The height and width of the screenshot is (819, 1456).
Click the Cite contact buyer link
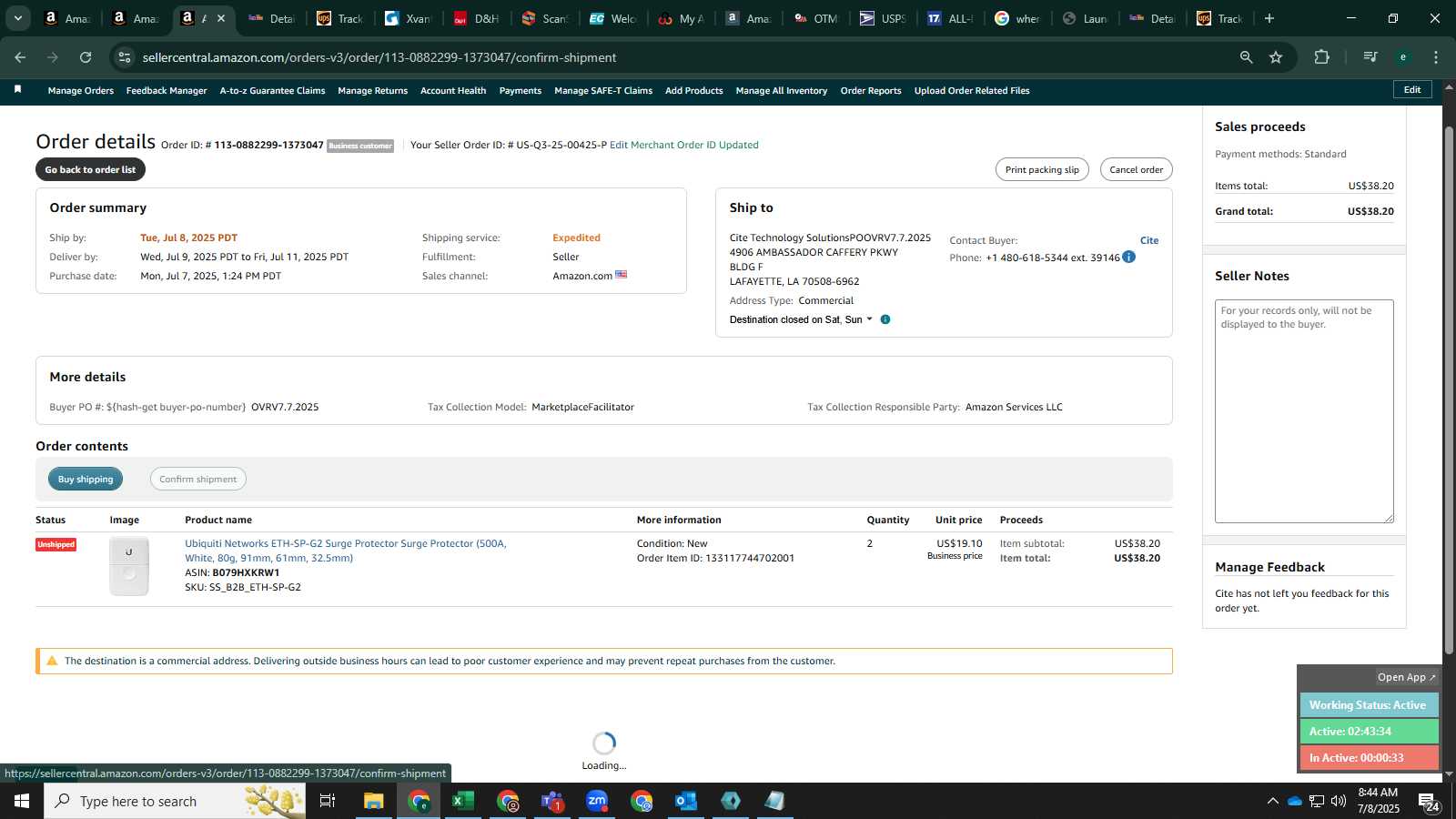pos(1149,240)
